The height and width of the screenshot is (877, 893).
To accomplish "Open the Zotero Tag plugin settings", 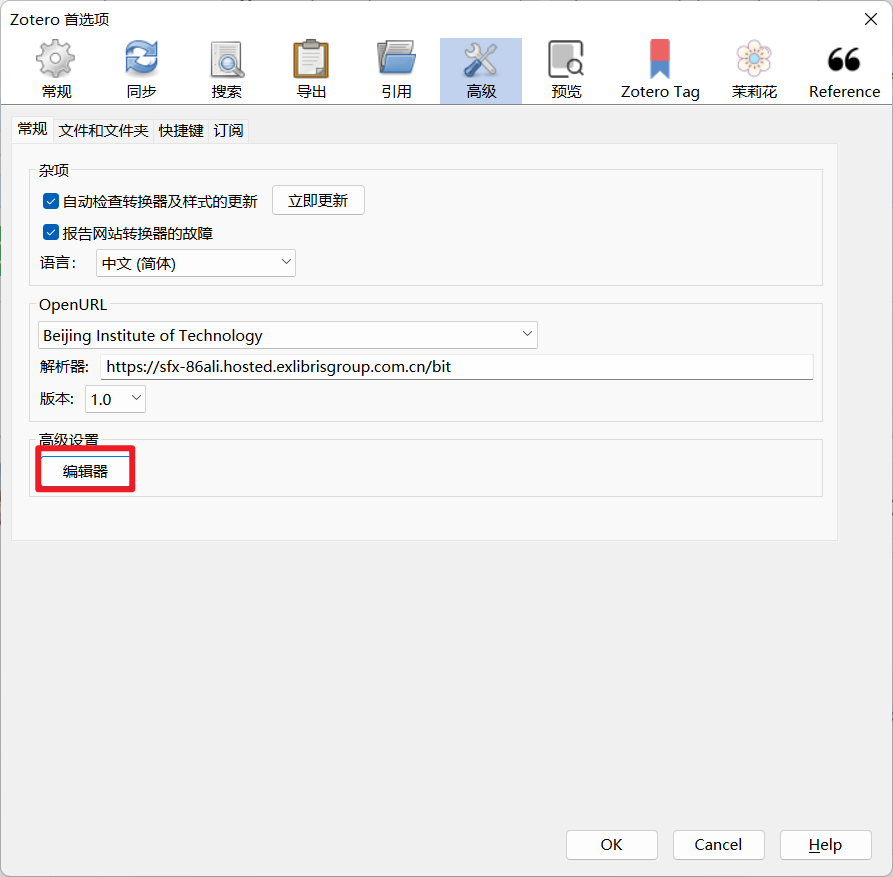I will [659, 67].
